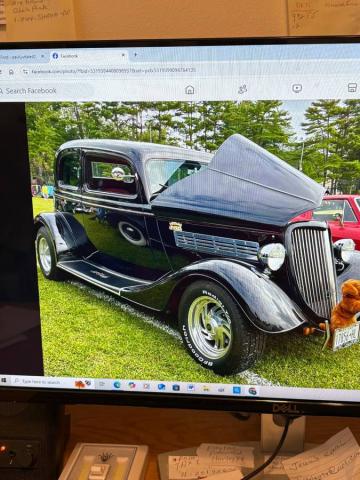Click the site information icon in address bar

pos(25,71)
